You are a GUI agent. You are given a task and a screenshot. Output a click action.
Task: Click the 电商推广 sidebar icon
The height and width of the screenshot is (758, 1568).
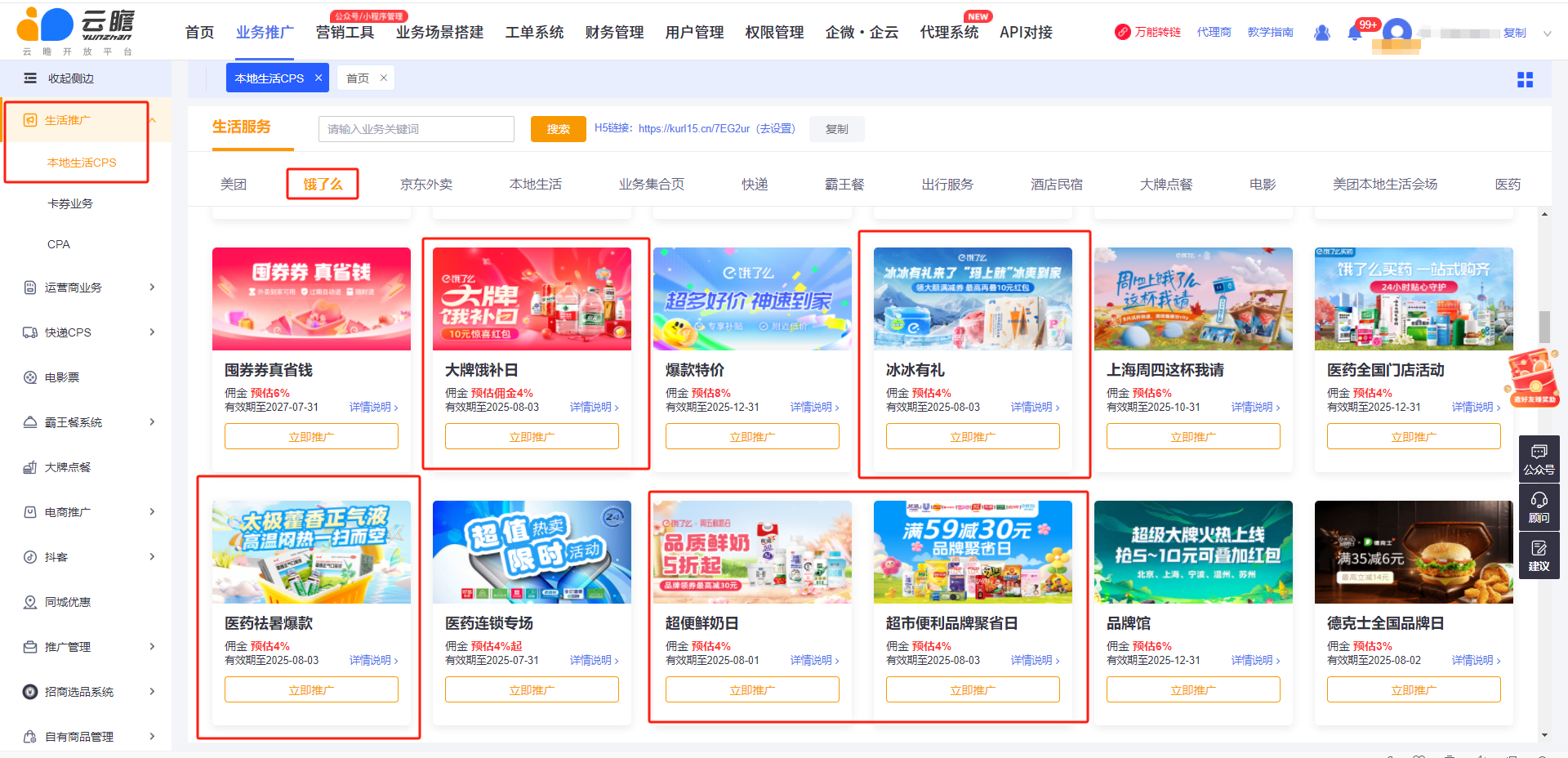coord(30,512)
